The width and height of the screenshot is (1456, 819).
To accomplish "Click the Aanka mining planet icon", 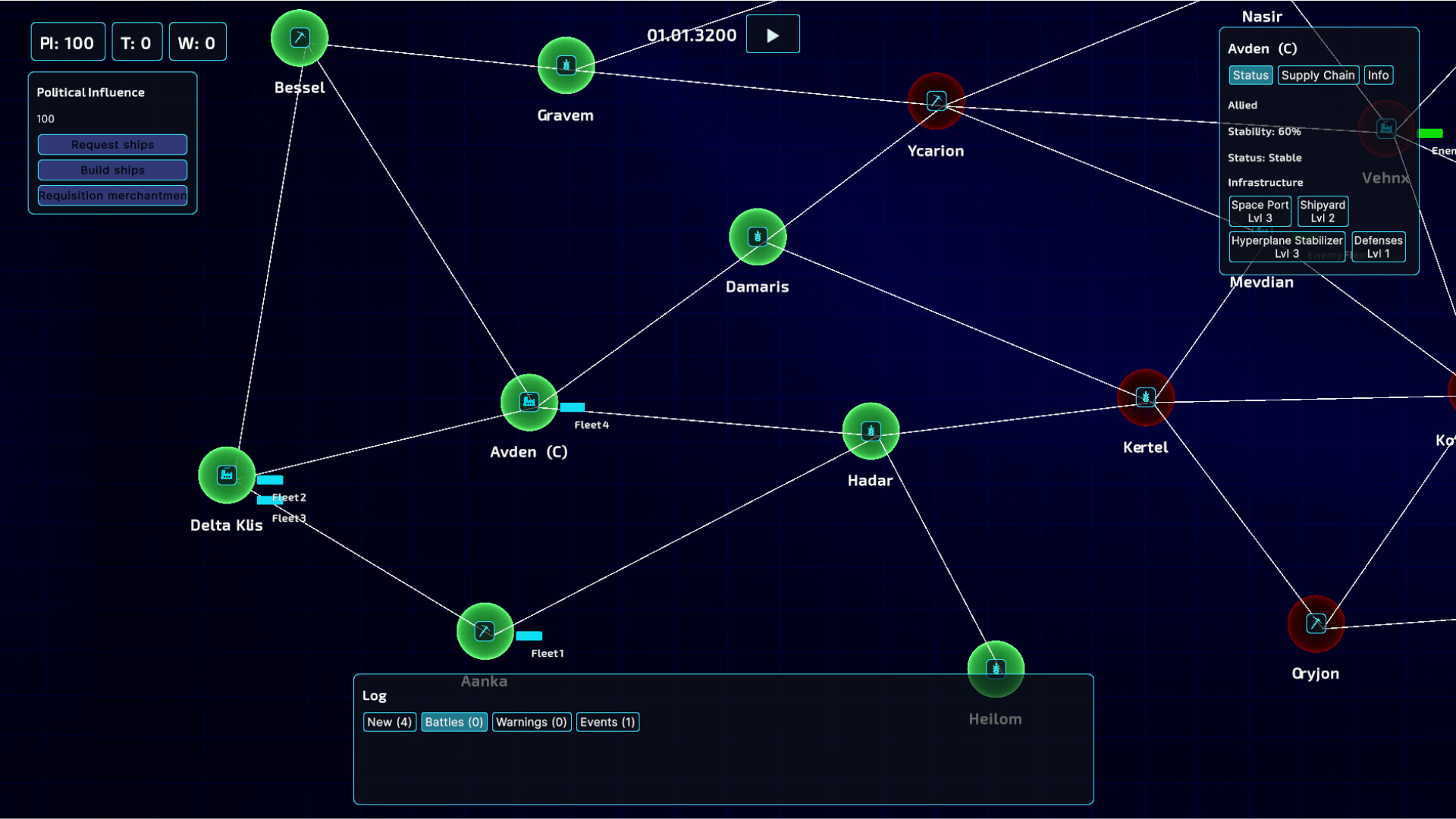I will point(485,631).
